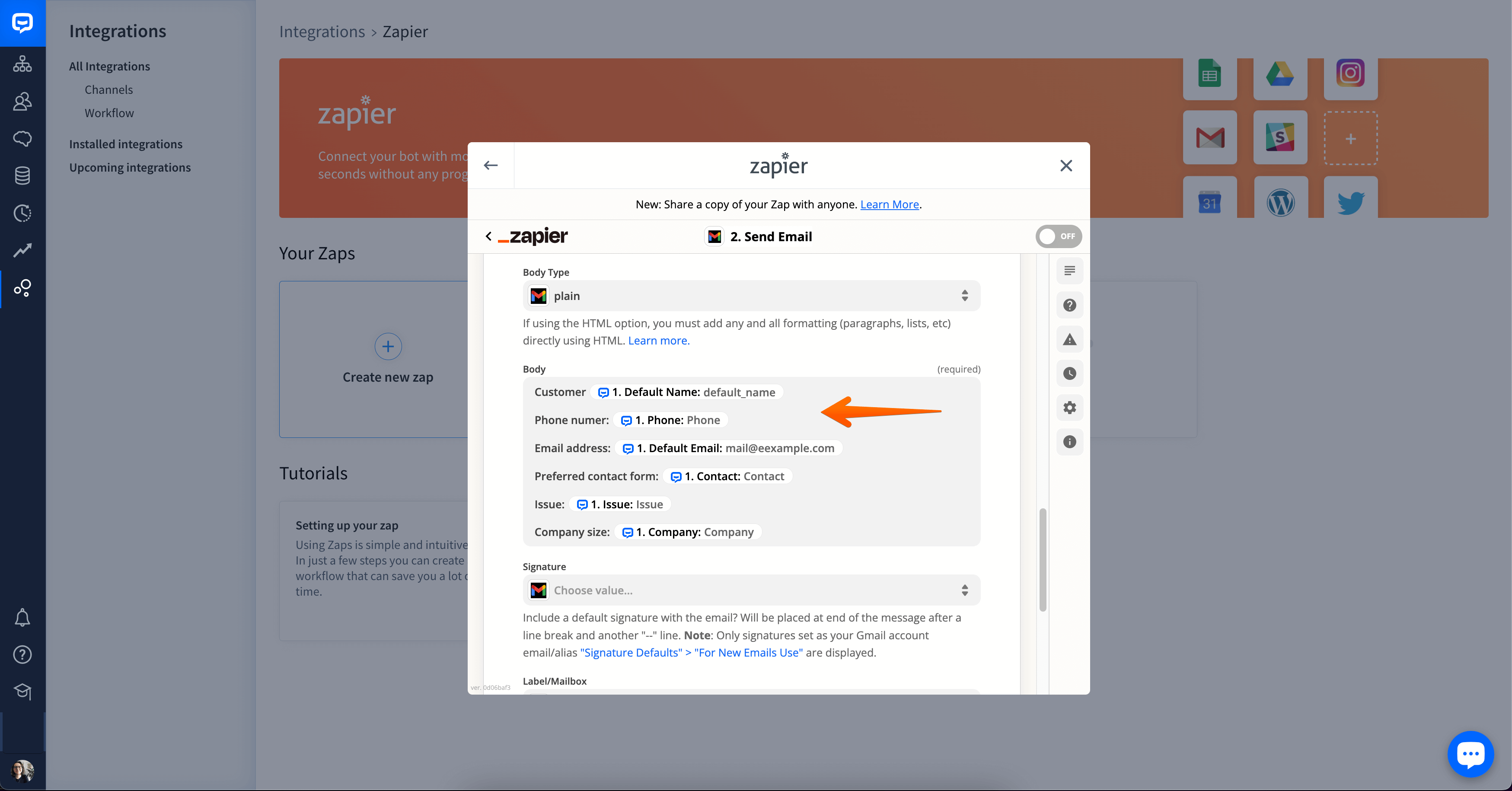Viewport: 1512px width, 791px height.
Task: Open All Integrations in the menu
Action: [x=110, y=66]
